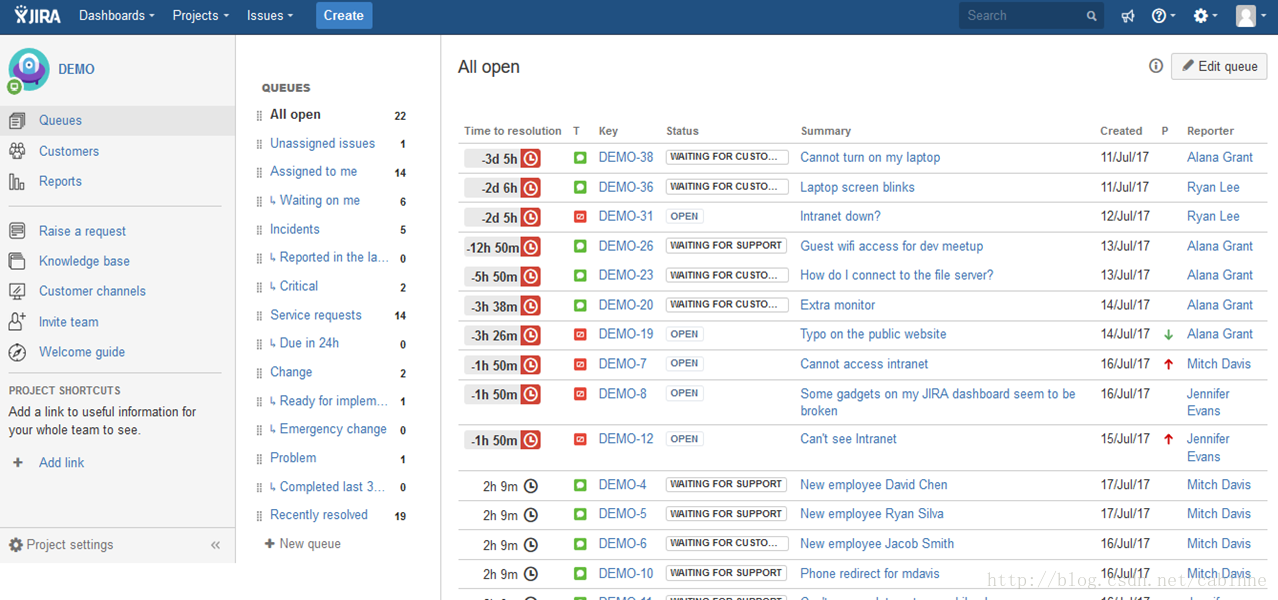Click the DEMO project avatar
The width and height of the screenshot is (1278, 600).
(x=28, y=69)
